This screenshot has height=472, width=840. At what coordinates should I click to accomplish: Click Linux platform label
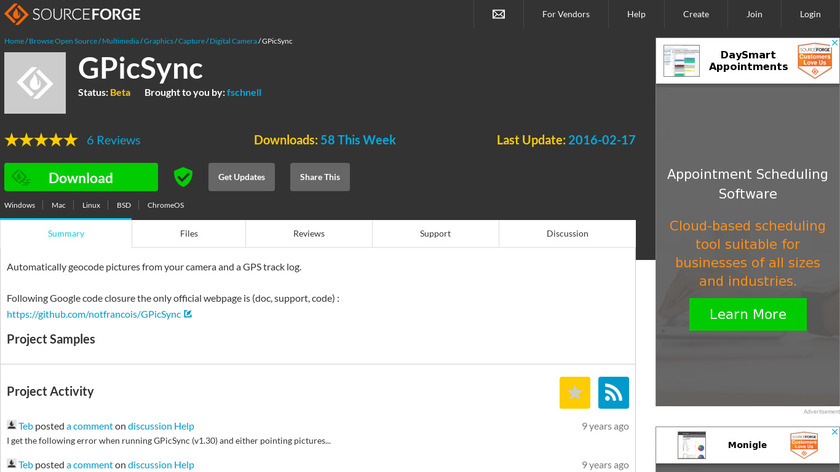coord(91,205)
